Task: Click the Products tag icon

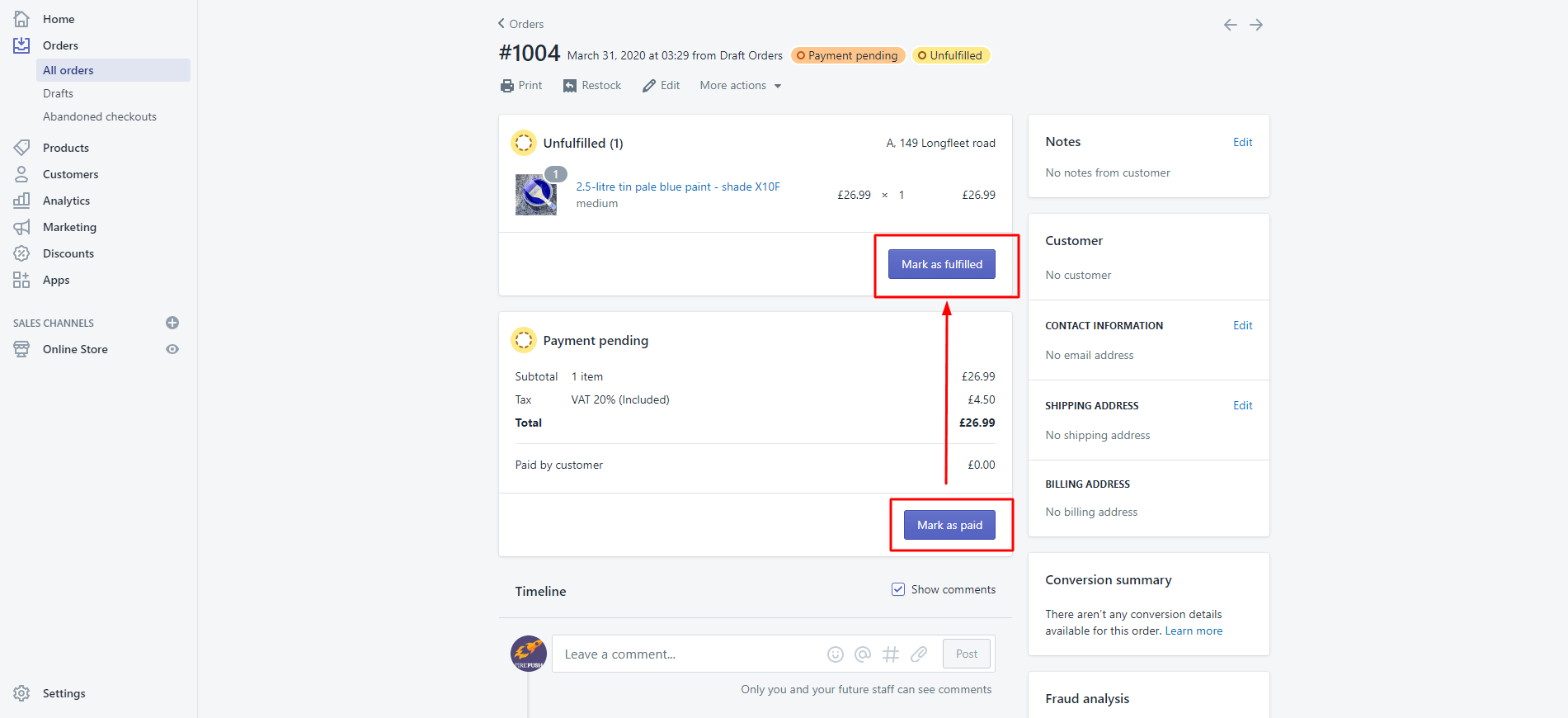Action: (21, 148)
